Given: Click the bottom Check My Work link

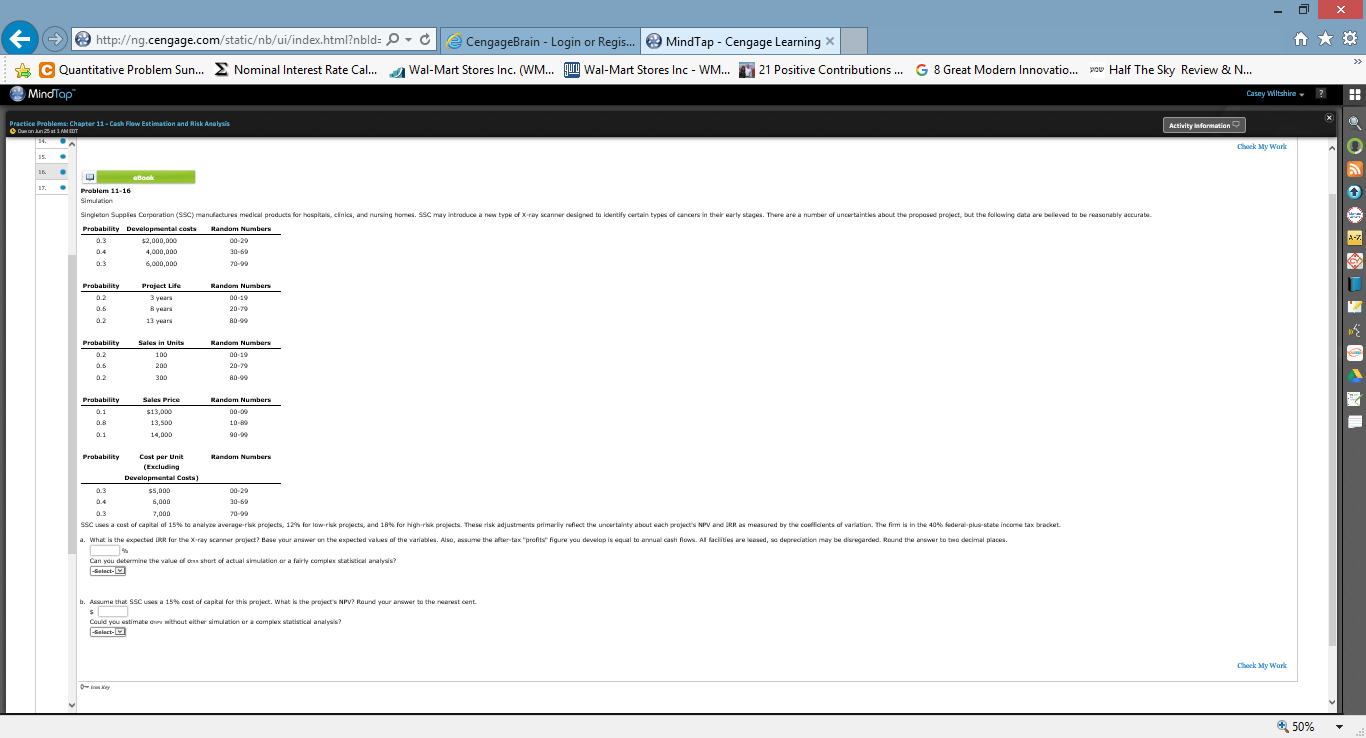Looking at the screenshot, I should 1262,666.
